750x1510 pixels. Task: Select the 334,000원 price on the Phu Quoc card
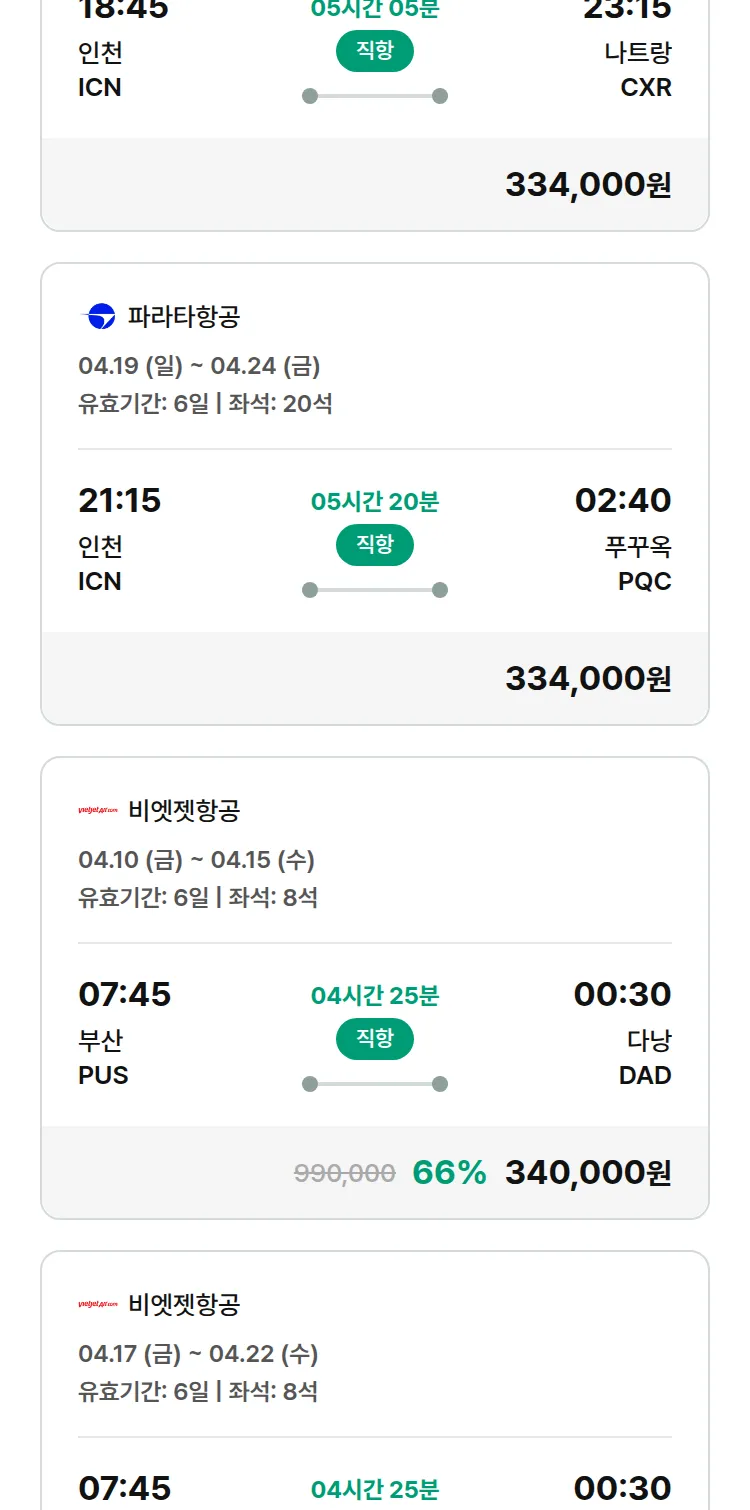(588, 679)
